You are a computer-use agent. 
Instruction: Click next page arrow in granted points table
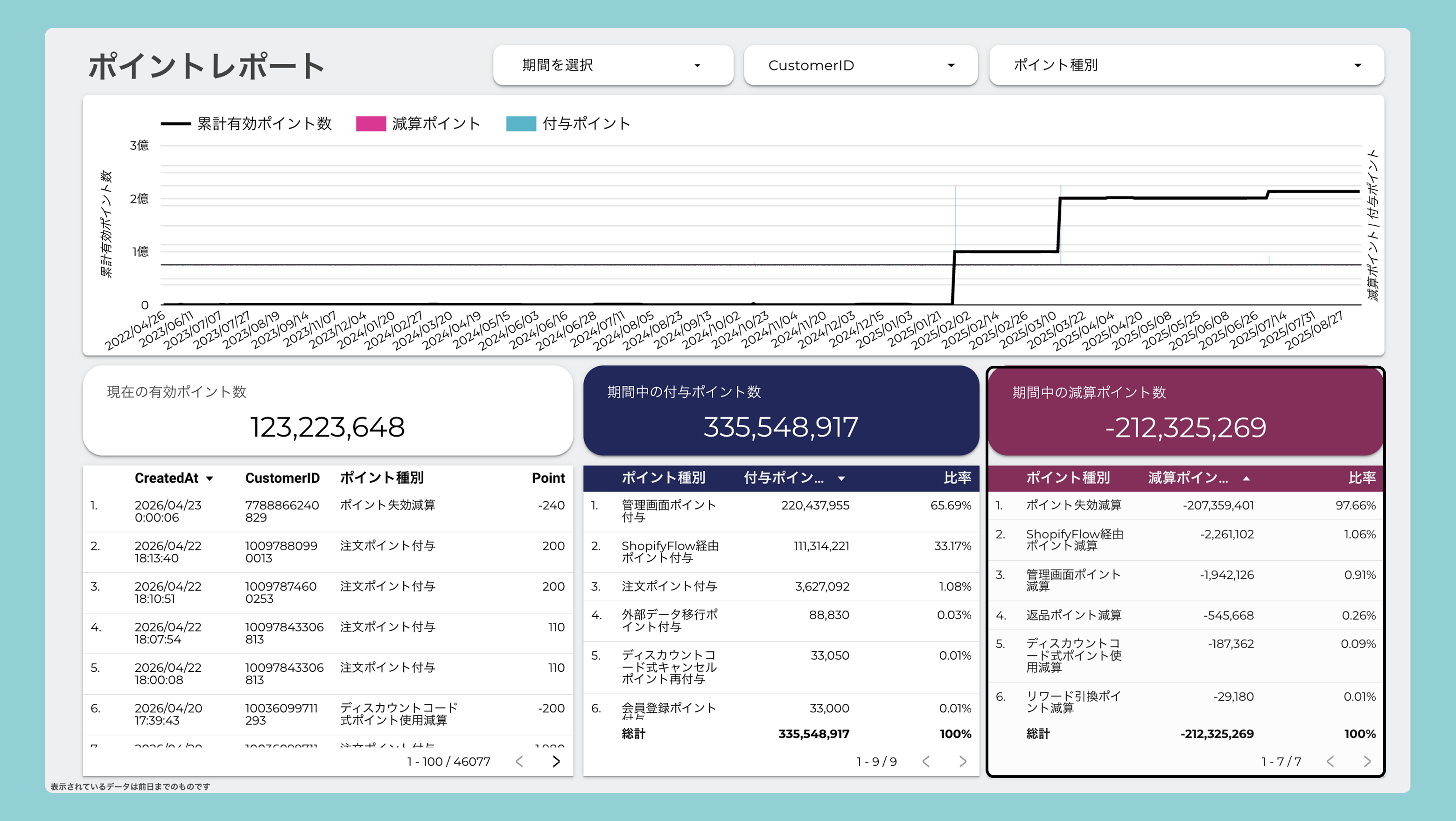pos(963,761)
